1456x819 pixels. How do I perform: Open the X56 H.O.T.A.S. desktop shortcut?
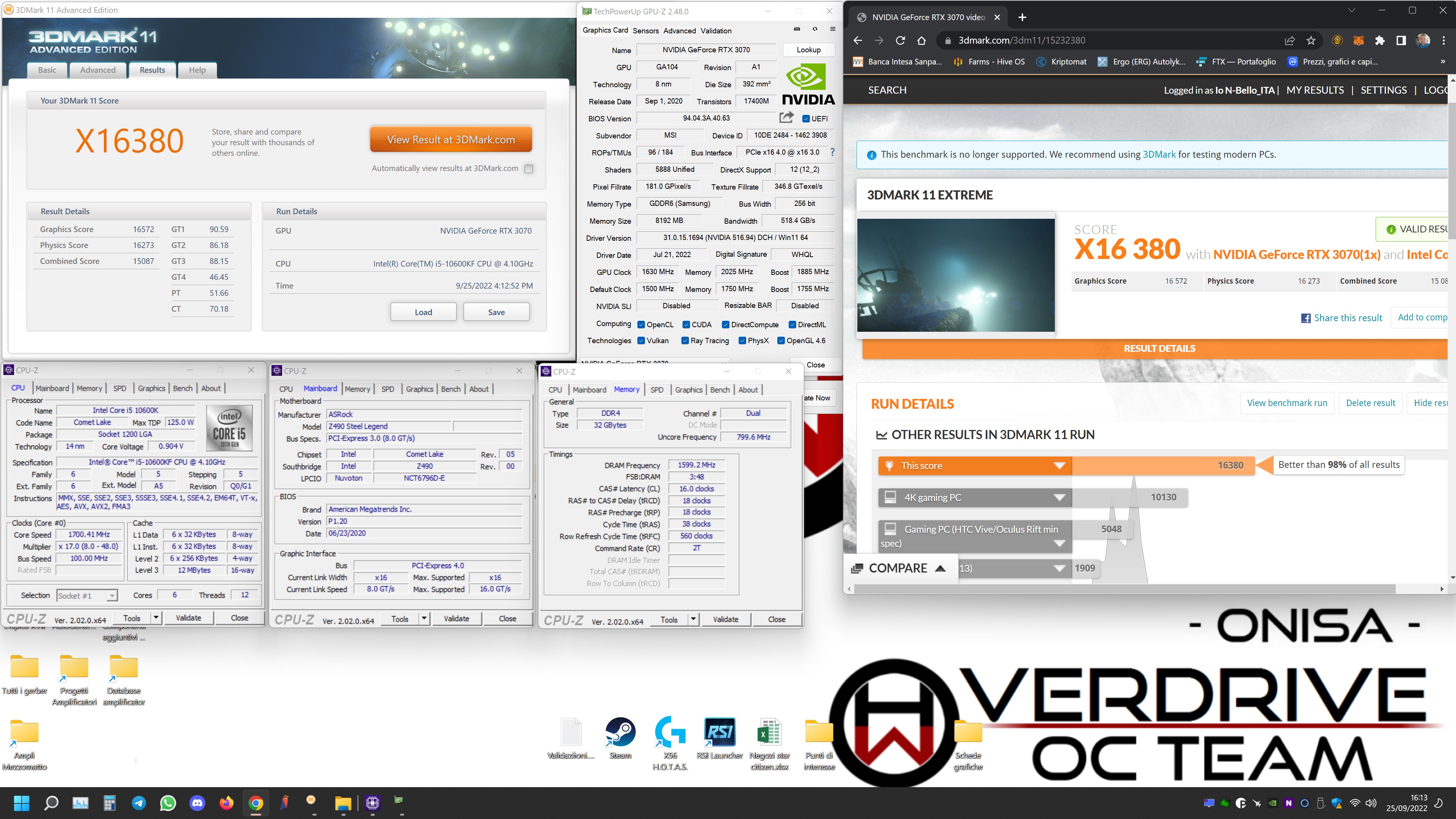tap(670, 743)
